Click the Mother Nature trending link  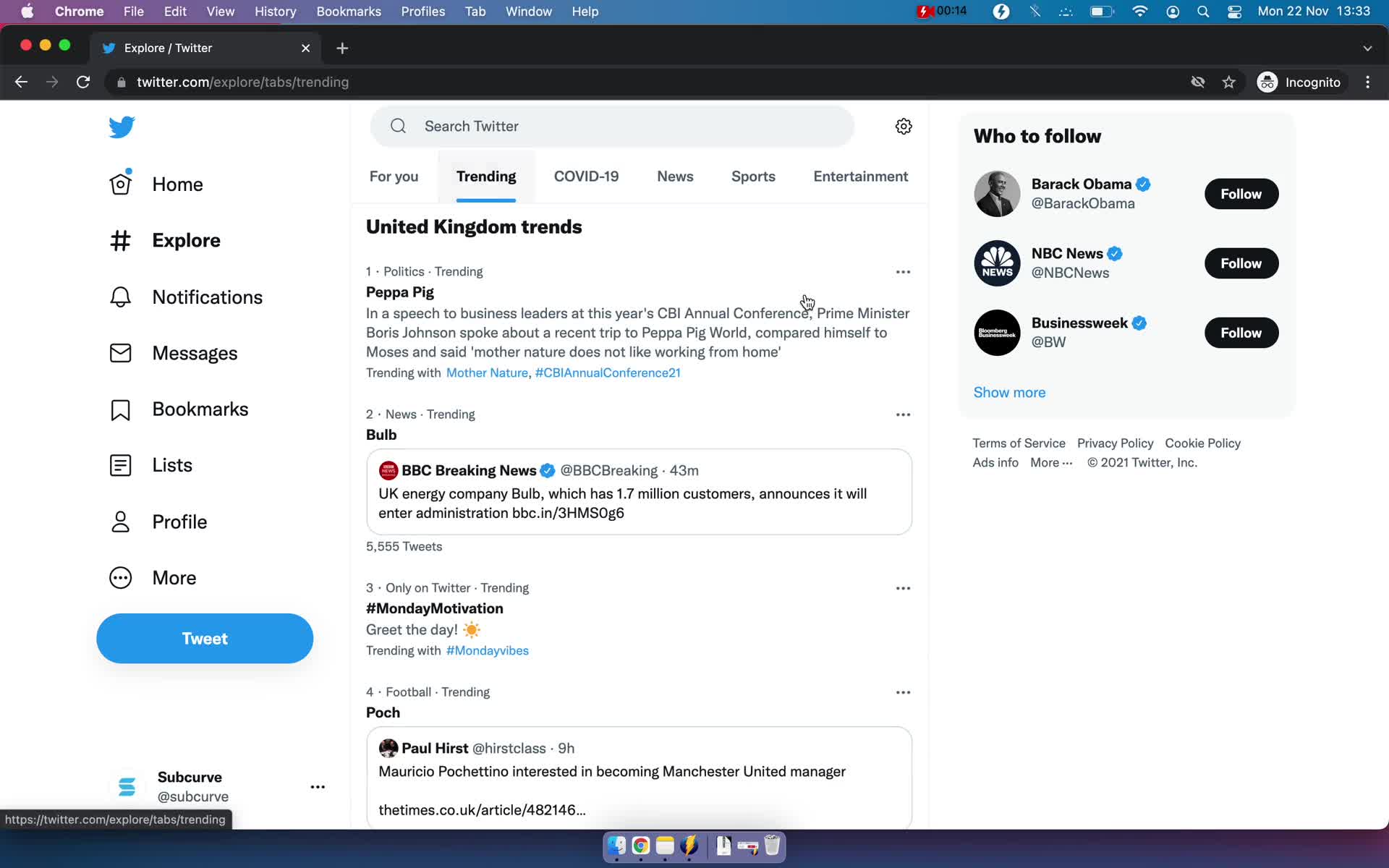pyautogui.click(x=486, y=372)
